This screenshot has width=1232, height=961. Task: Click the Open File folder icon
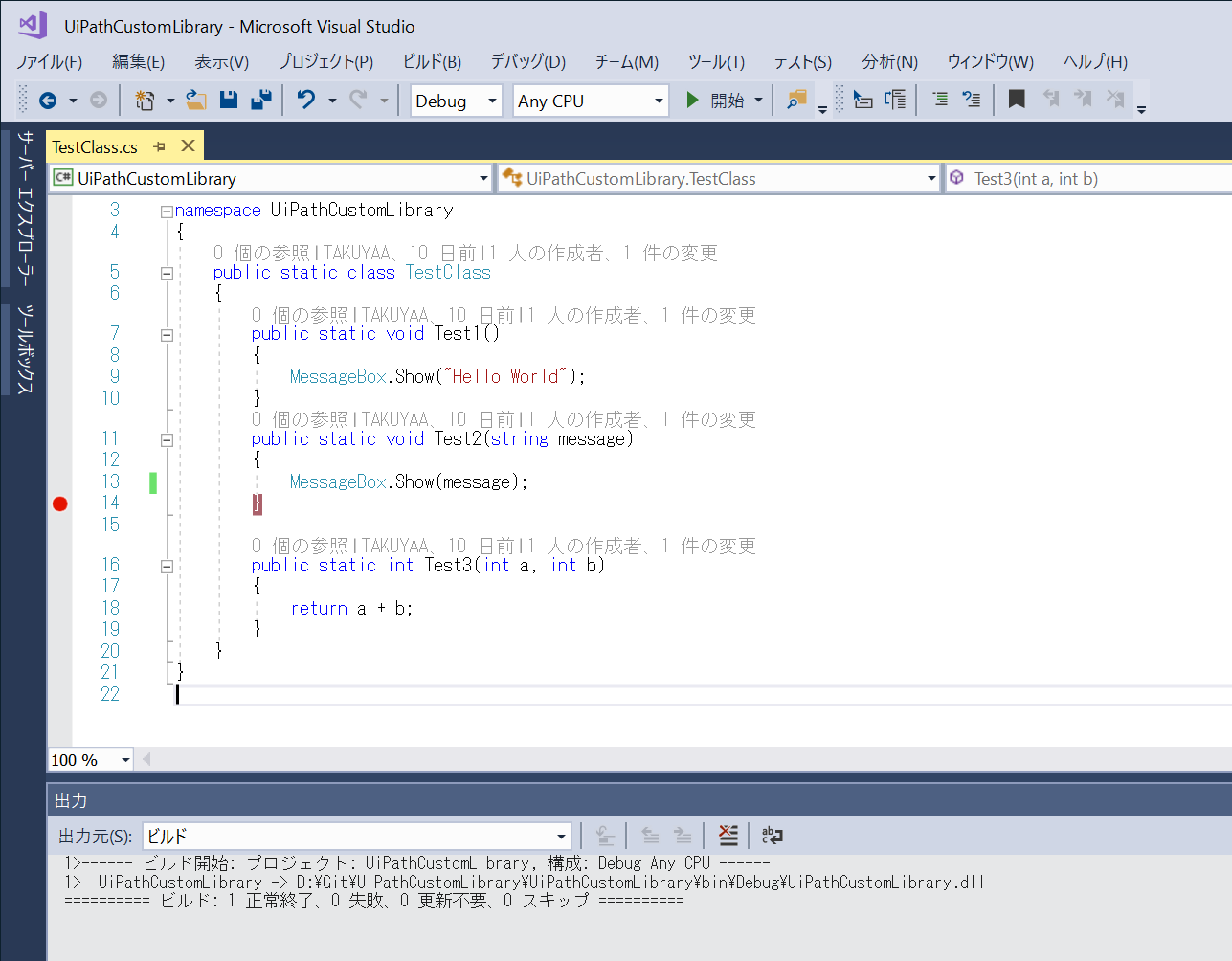pos(196,100)
